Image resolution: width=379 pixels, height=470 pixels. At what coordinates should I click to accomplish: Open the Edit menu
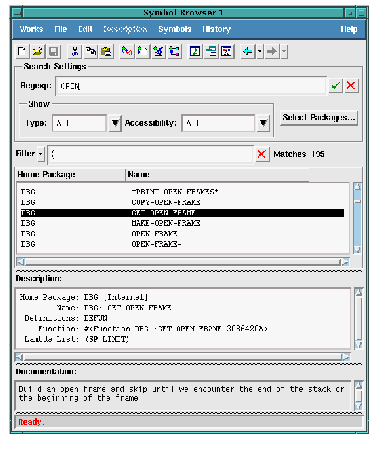coord(85,29)
